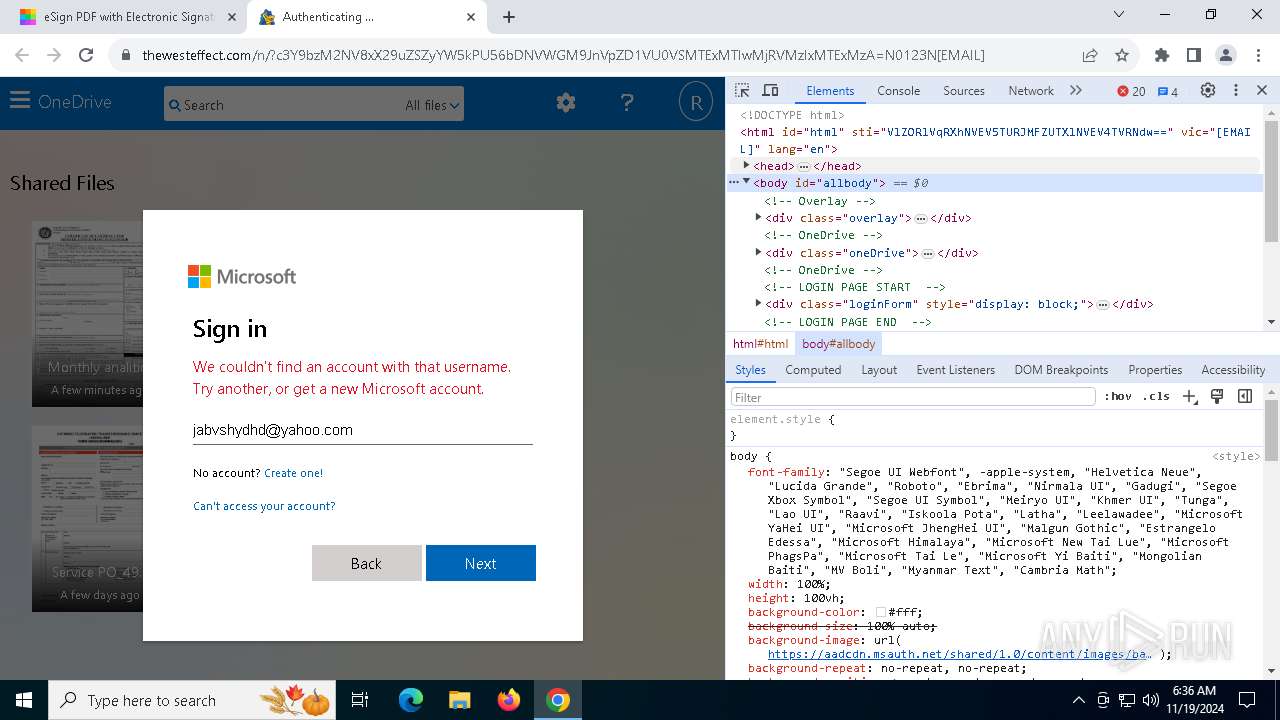Open the OneDrive hamburger menu
Viewport: 1280px width, 720px height.
(20, 101)
